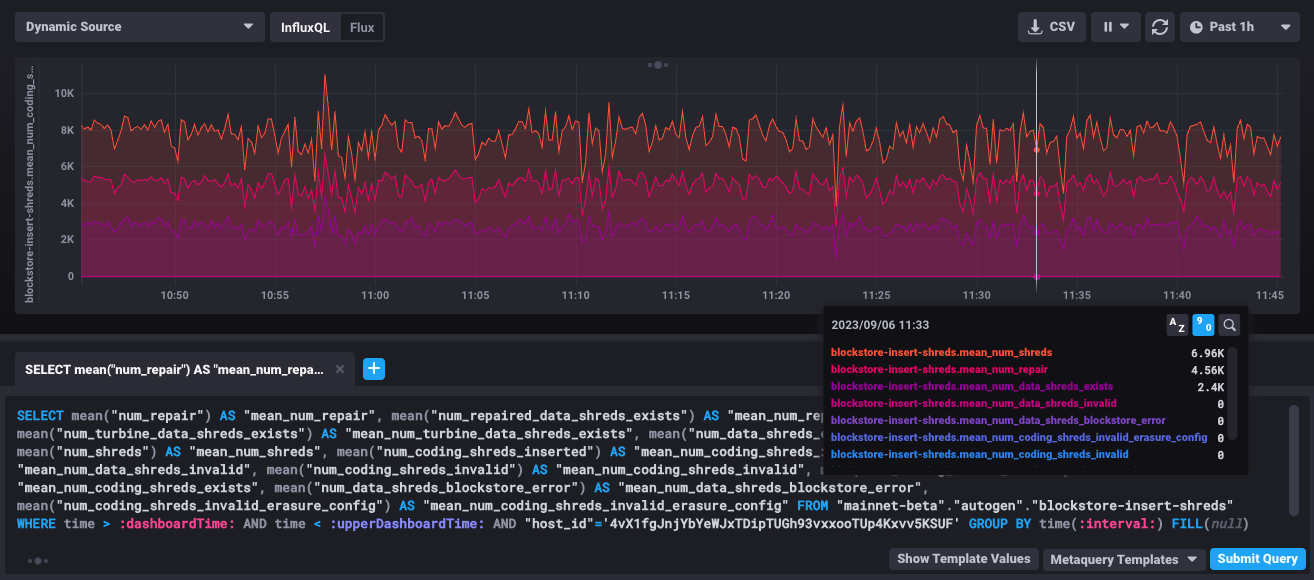Viewport: 1314px width, 580px height.
Task: Sort legend numerically with 9-0 icon
Action: pyautogui.click(x=1202, y=324)
